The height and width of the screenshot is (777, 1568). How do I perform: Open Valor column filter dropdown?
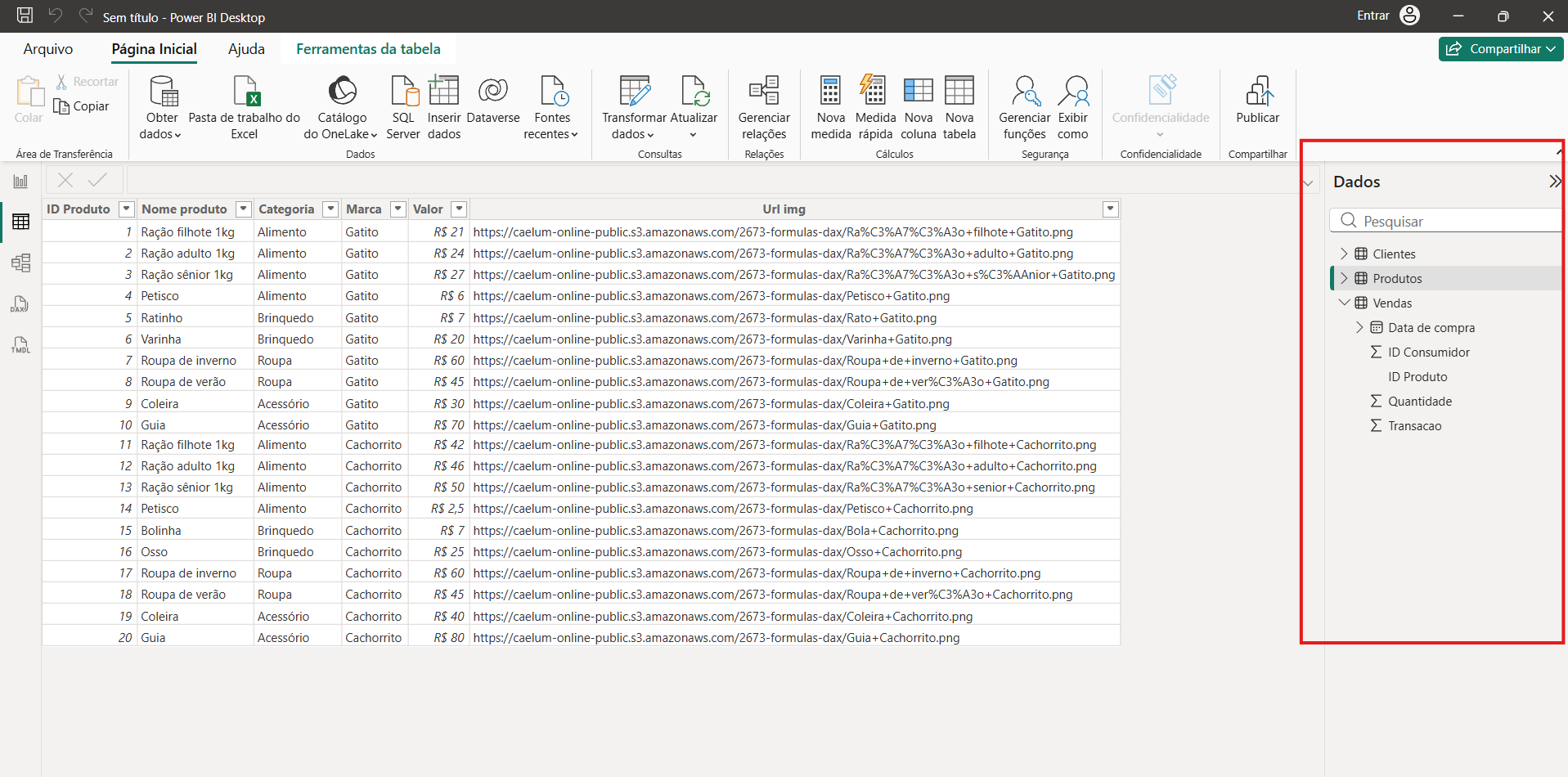click(x=460, y=209)
